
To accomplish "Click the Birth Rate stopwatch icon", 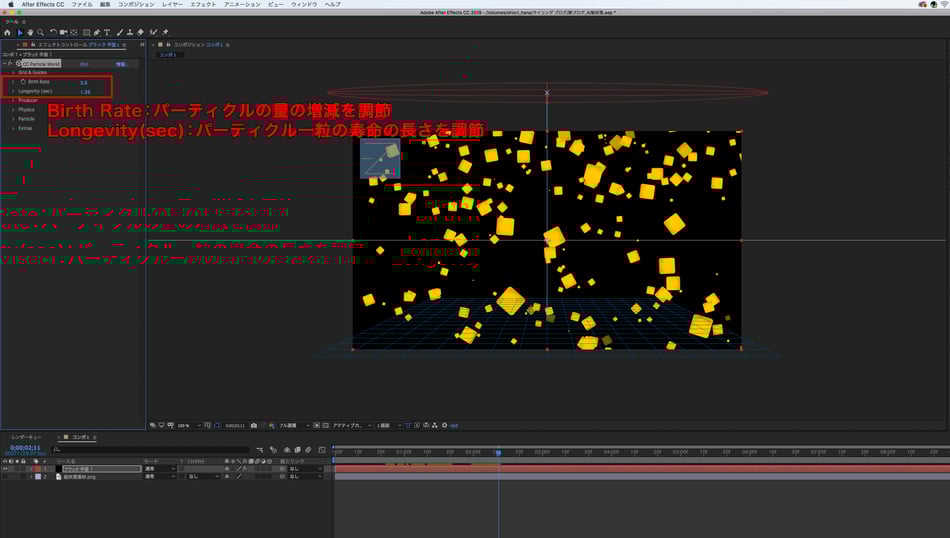I will (x=23, y=82).
